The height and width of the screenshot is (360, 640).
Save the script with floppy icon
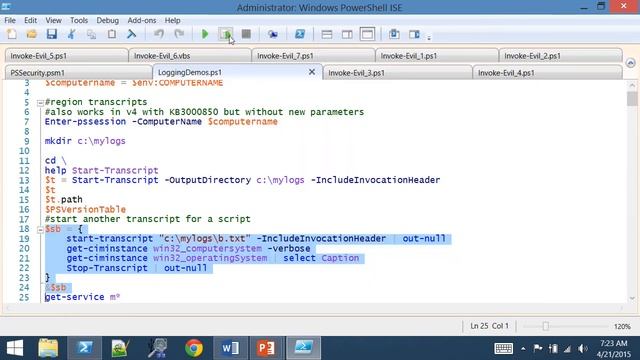click(51, 34)
